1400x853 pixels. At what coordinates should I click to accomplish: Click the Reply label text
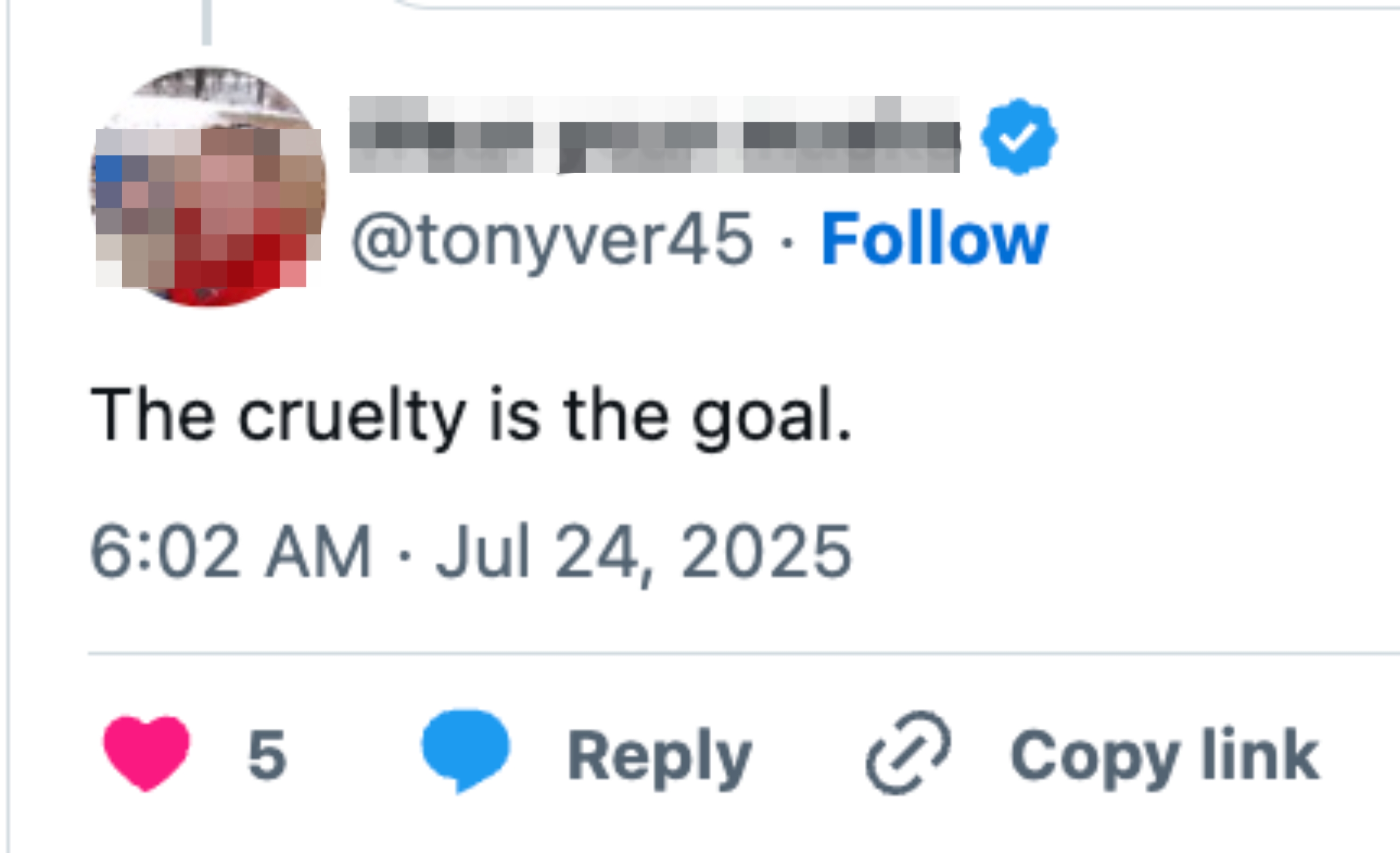point(660,756)
